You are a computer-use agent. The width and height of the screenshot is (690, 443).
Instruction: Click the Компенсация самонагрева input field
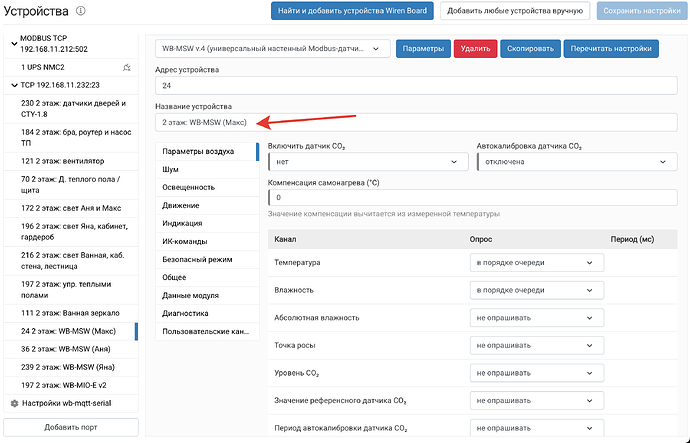(473, 198)
